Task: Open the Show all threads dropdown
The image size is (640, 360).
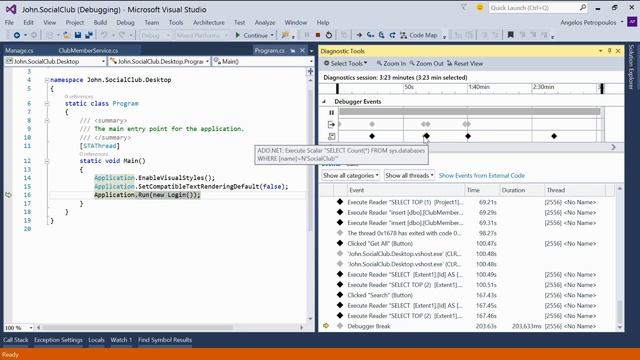Action: pos(409,176)
